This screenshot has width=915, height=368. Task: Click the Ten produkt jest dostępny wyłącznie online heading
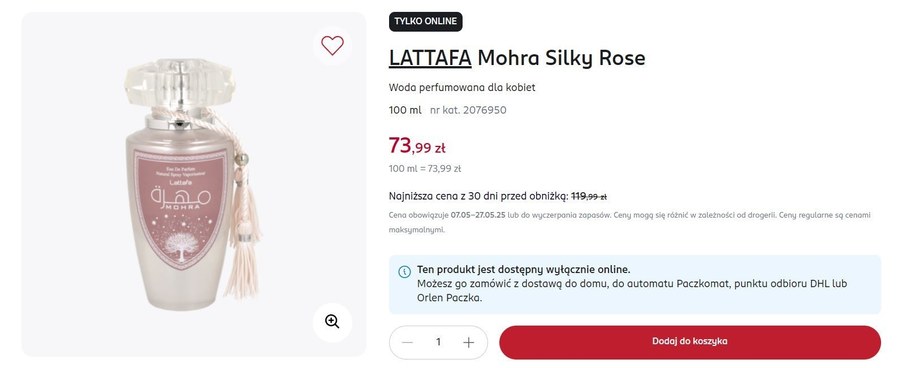pos(523,269)
